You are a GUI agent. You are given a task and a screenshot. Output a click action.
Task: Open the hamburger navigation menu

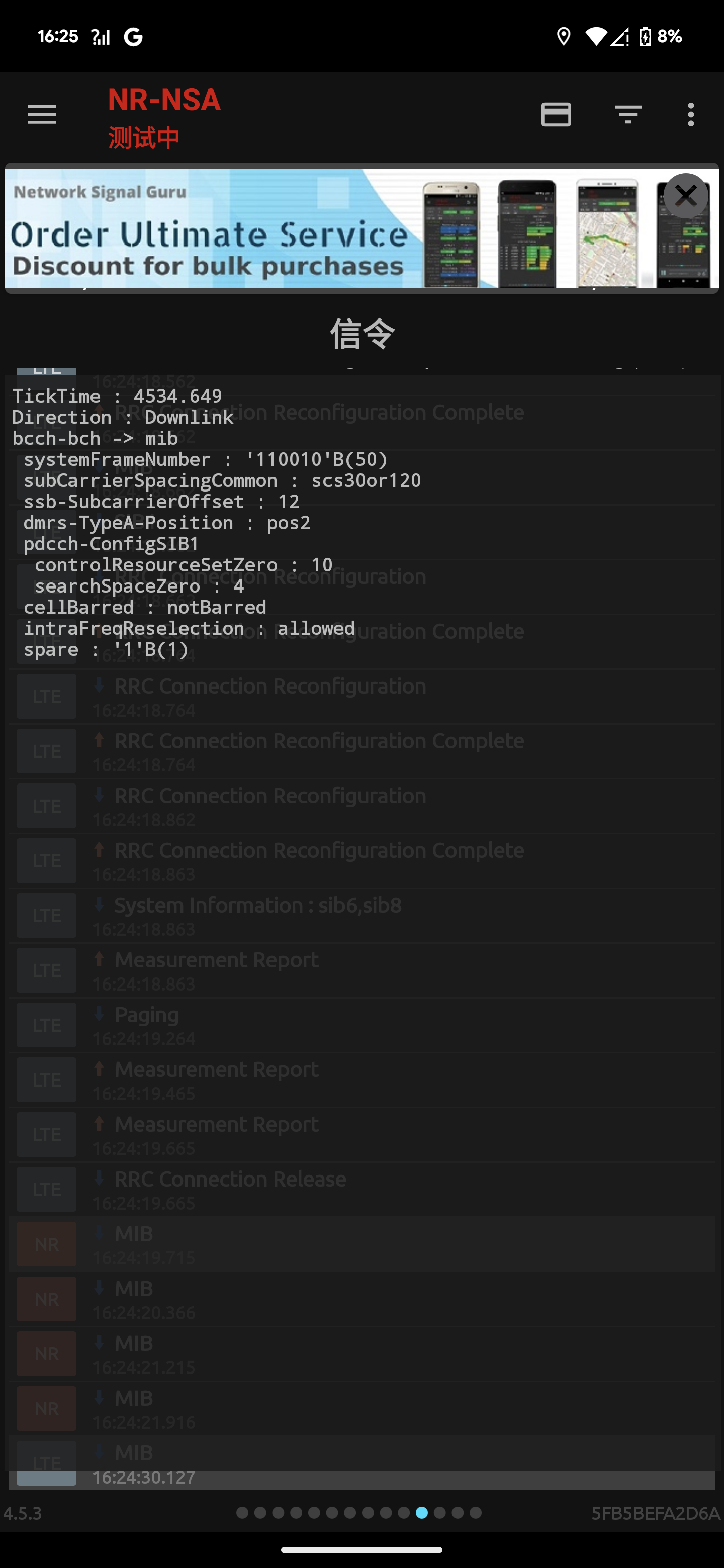pyautogui.click(x=41, y=115)
